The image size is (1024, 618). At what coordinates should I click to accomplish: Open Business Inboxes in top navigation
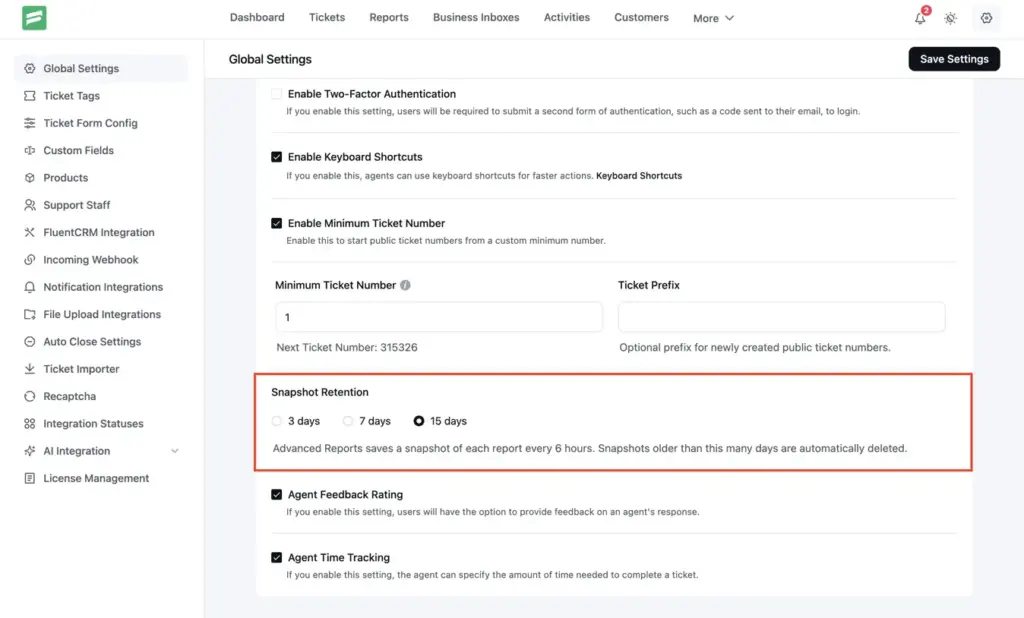[x=476, y=18]
